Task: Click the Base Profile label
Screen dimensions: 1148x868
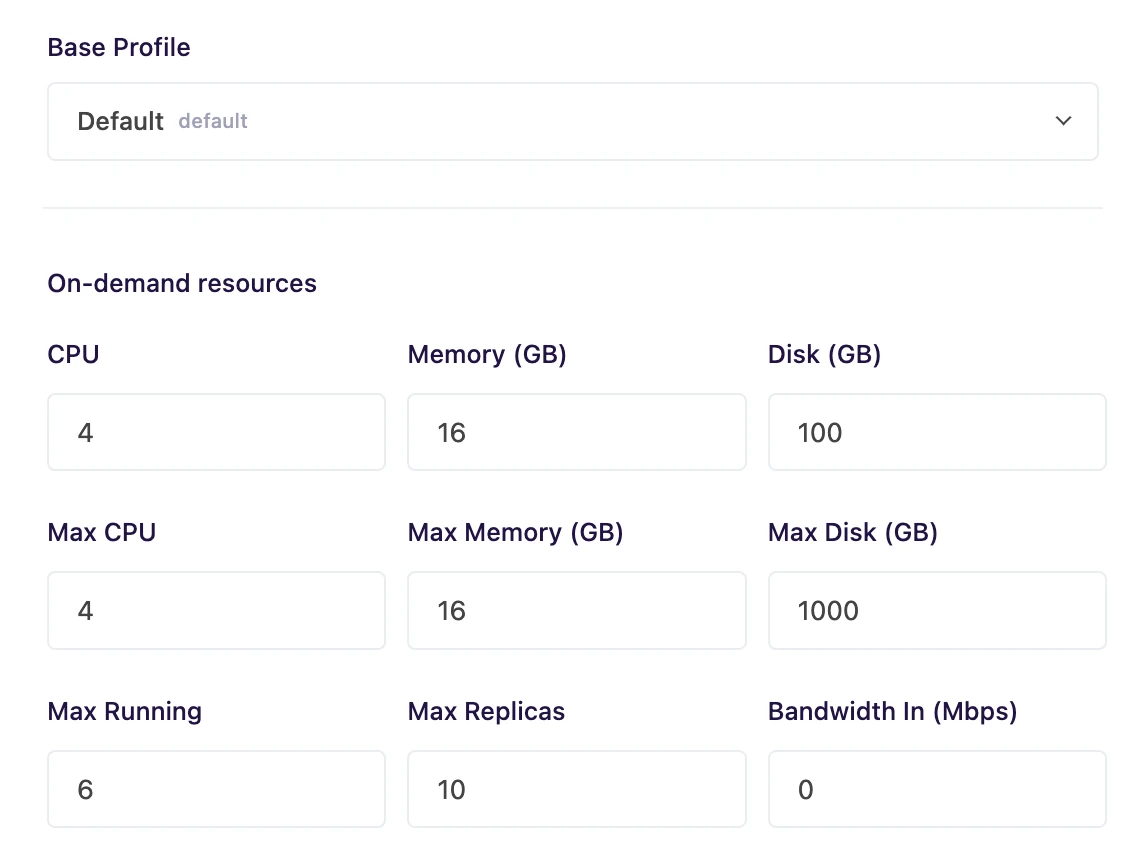Action: point(118,47)
